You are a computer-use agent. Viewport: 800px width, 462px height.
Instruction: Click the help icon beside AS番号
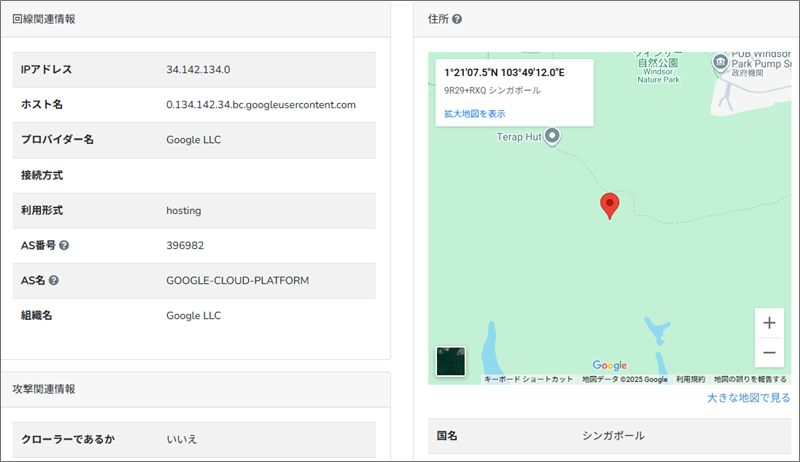tap(64, 245)
